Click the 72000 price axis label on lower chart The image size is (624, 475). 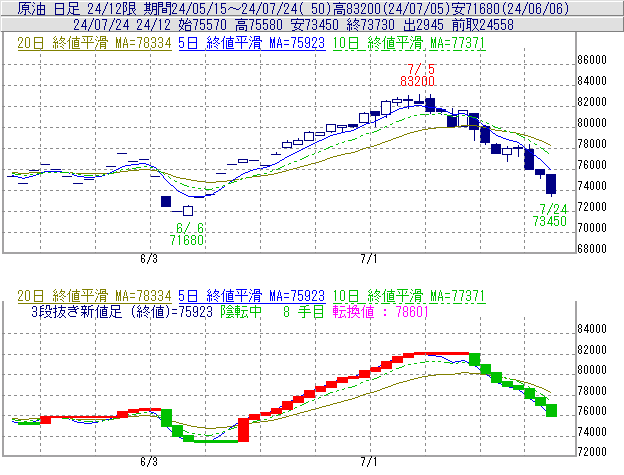[592, 452]
